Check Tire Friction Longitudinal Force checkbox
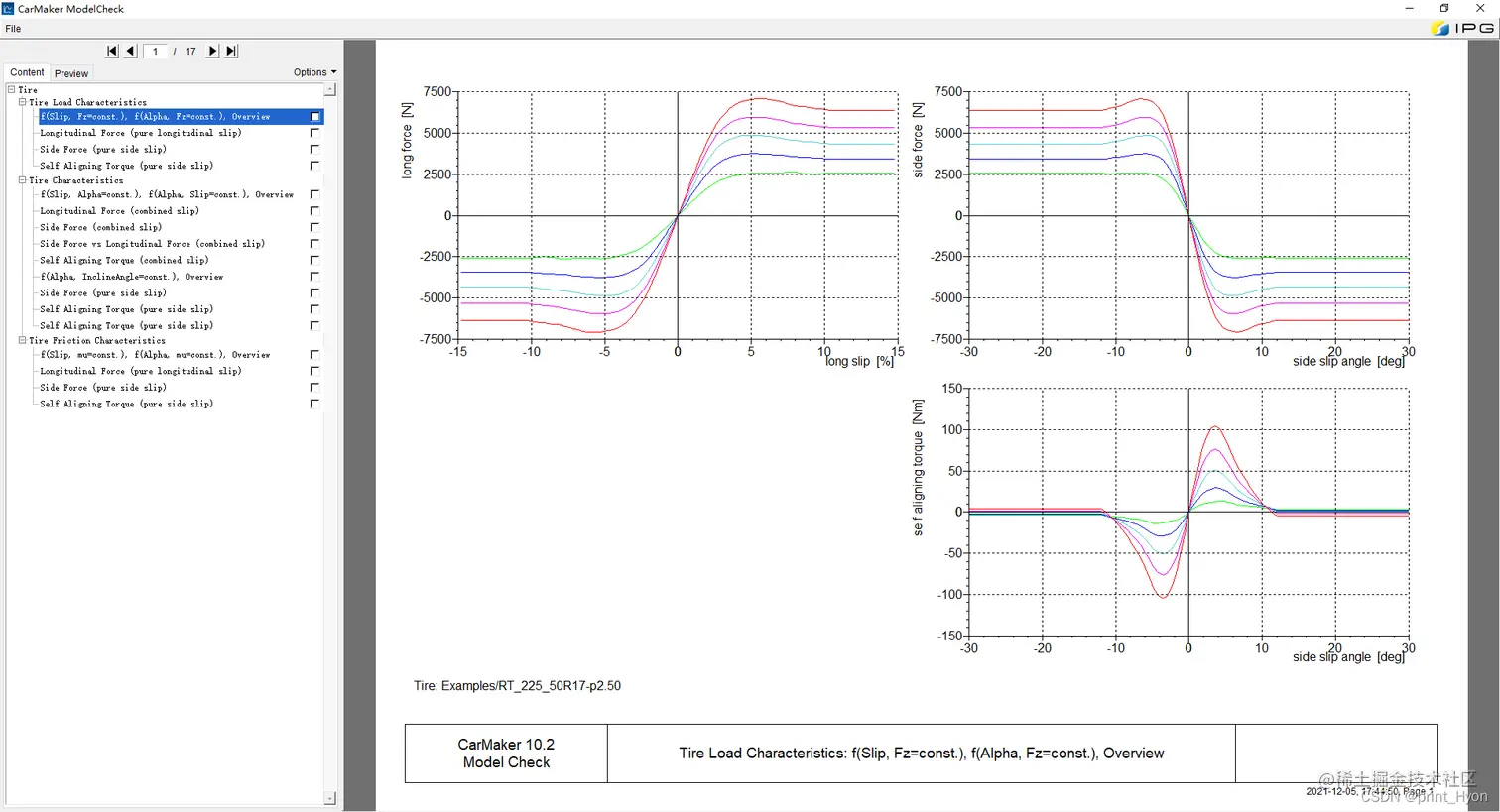The width and height of the screenshot is (1500, 812). (x=315, y=371)
